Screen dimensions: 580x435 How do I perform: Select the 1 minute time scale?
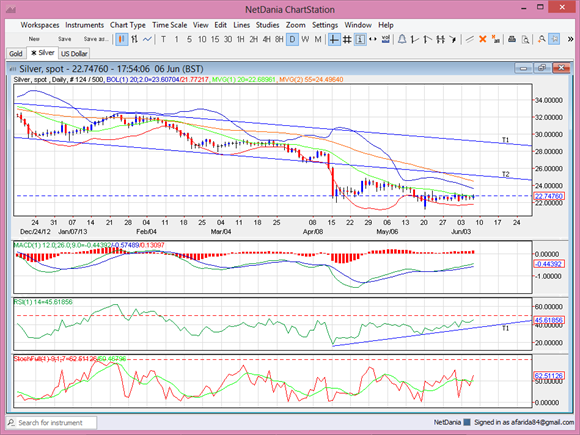click(x=176, y=39)
